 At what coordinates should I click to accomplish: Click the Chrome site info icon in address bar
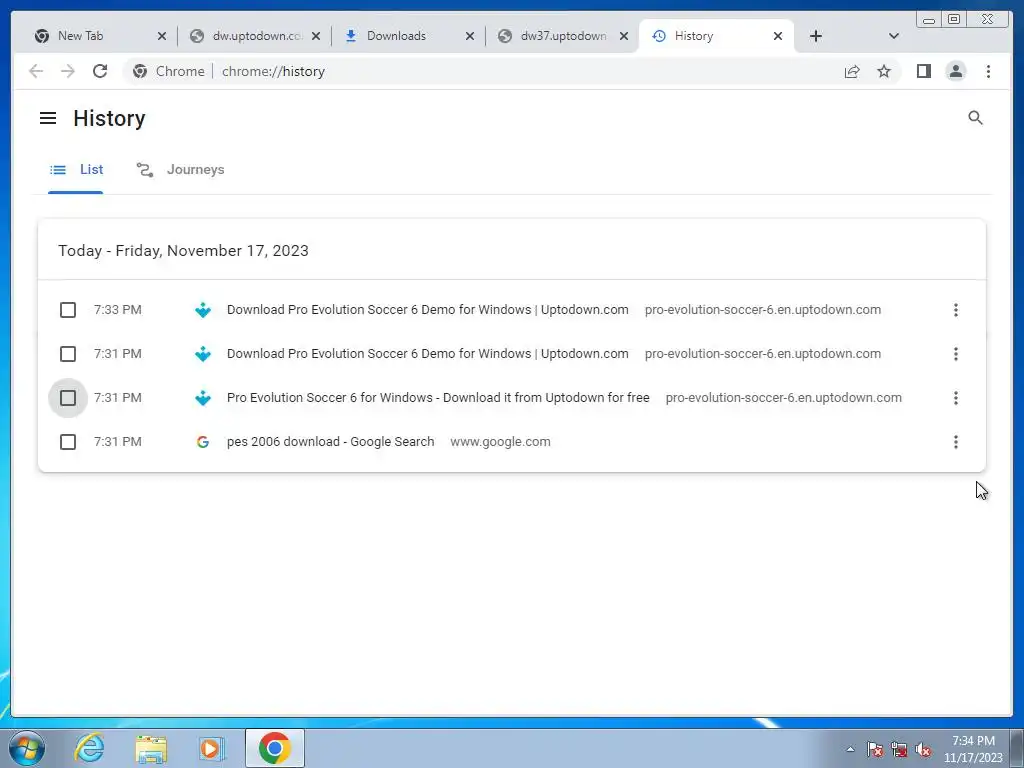140,71
